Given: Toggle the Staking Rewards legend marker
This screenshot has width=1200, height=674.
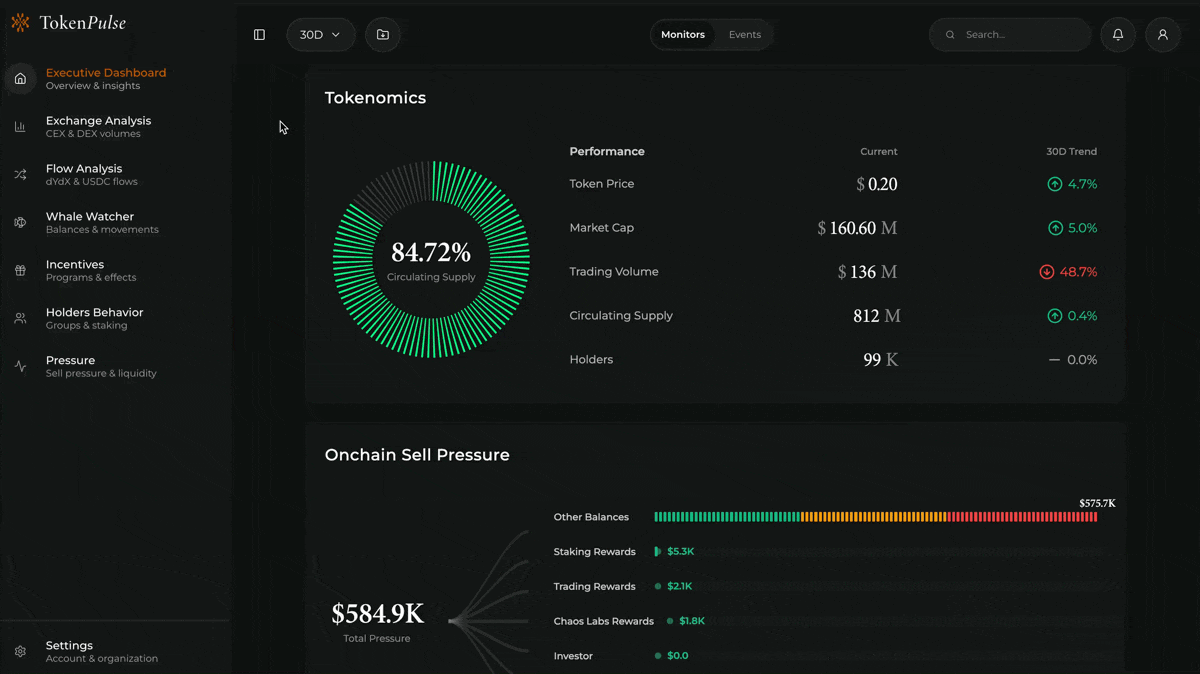Looking at the screenshot, I should click(x=660, y=551).
